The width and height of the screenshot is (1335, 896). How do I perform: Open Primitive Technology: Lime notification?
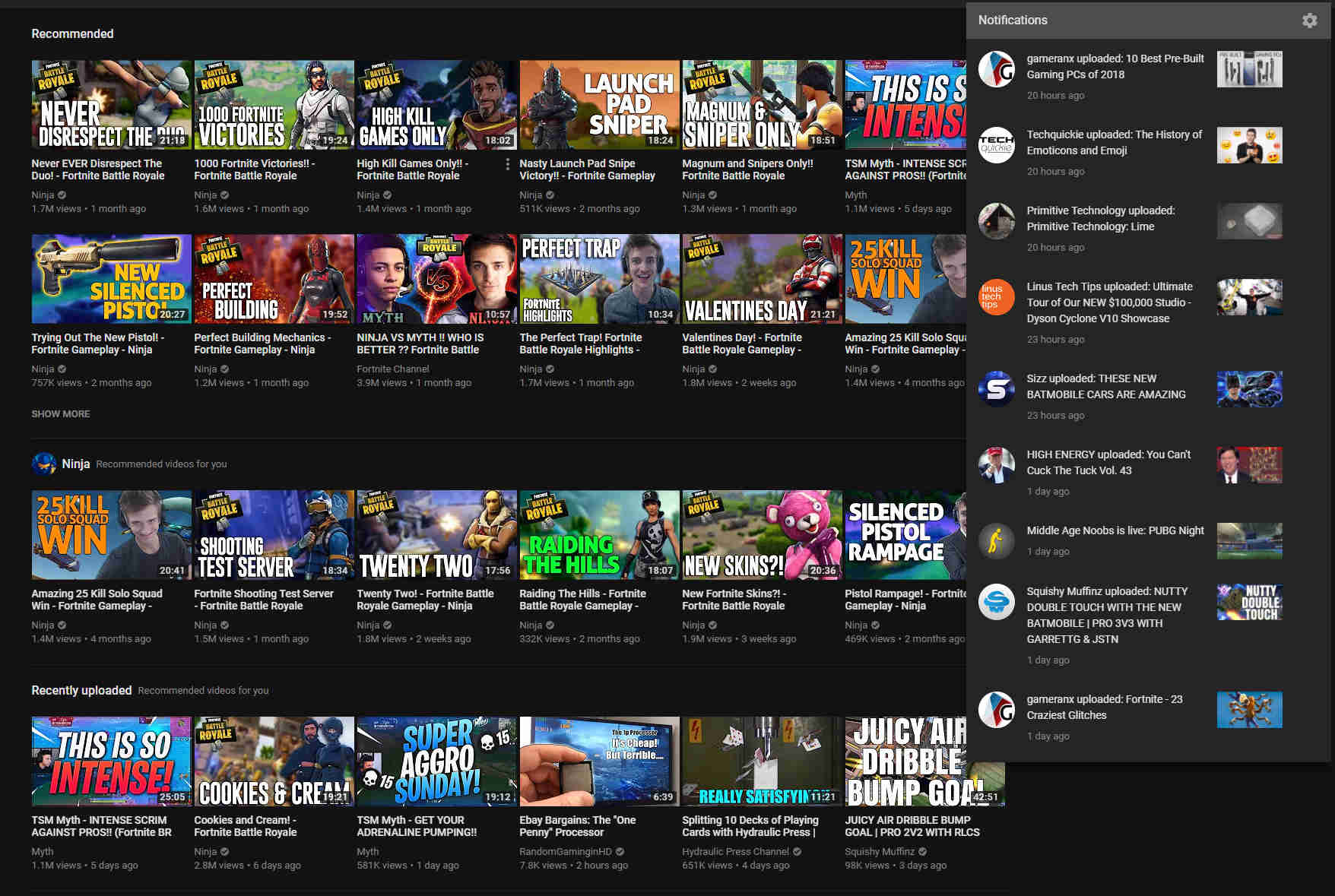1100,218
